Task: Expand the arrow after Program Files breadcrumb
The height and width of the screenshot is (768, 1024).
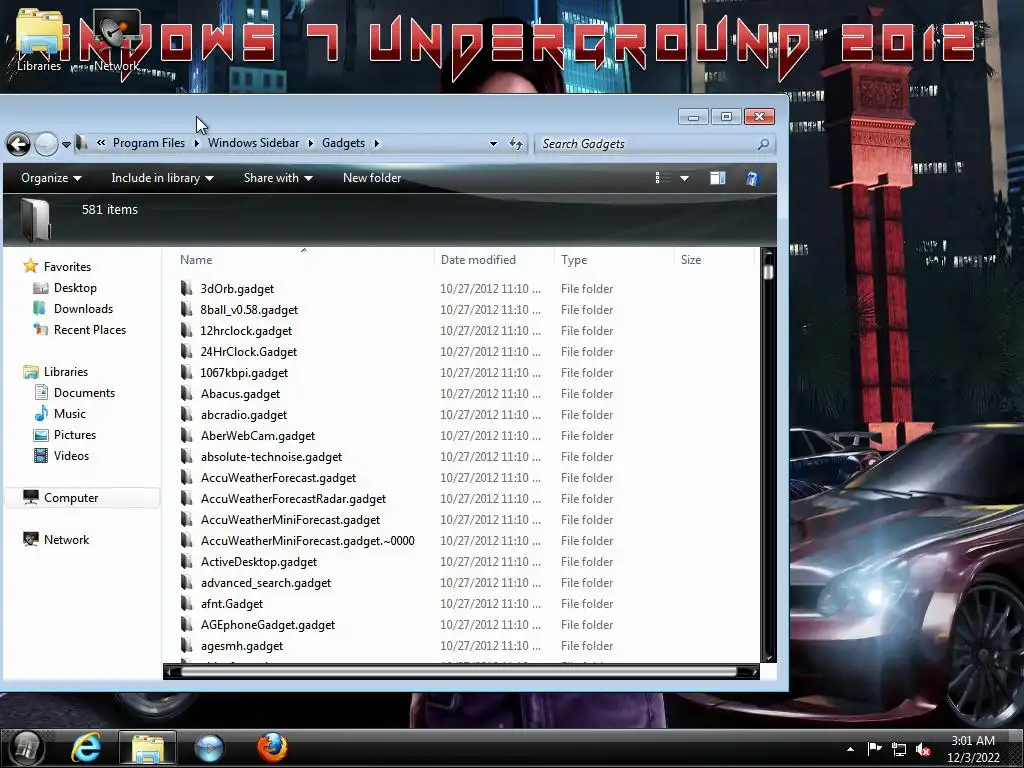Action: 197,143
